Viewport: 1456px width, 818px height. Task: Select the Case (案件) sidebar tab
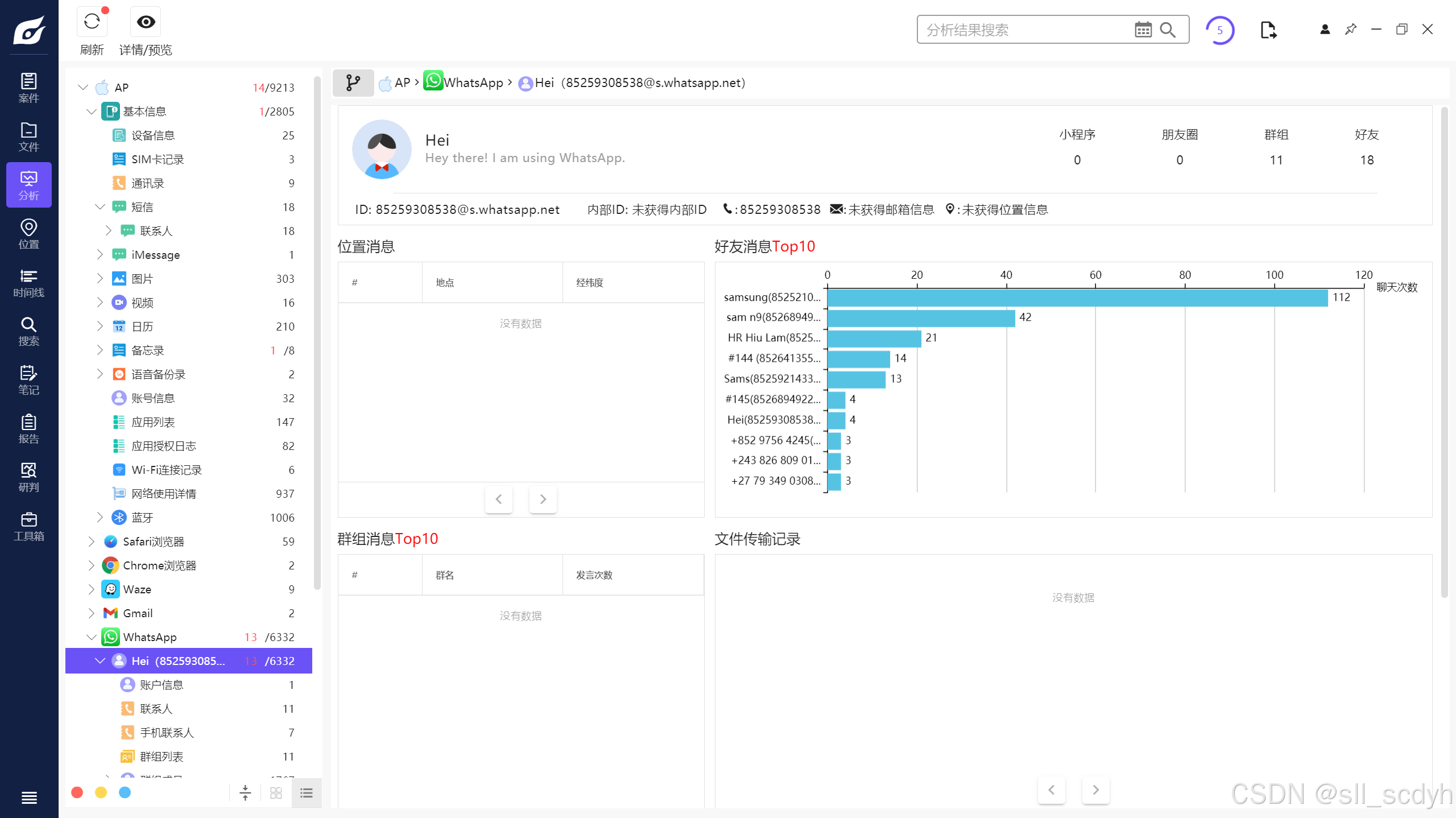point(28,88)
